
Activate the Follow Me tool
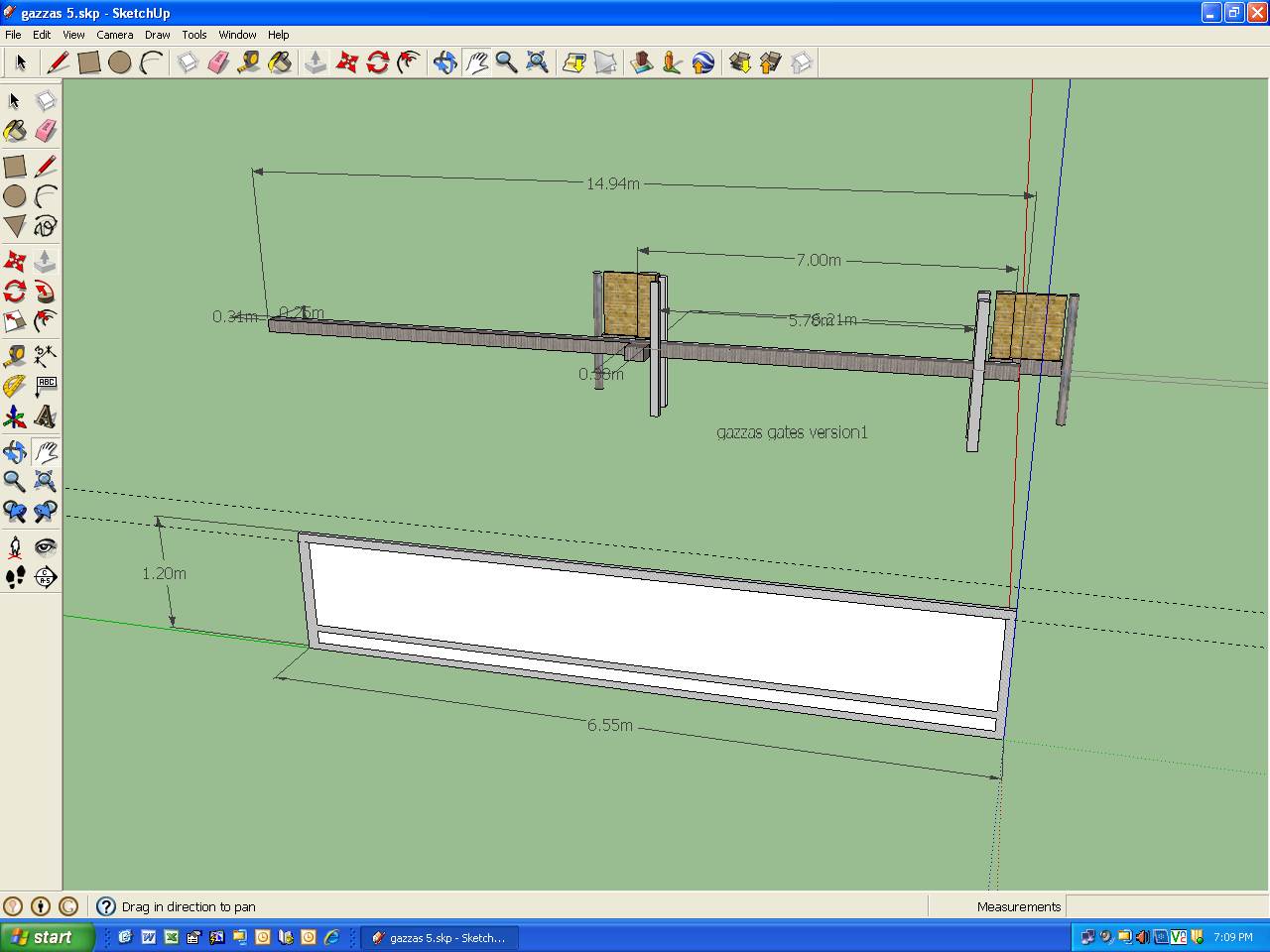pos(45,292)
